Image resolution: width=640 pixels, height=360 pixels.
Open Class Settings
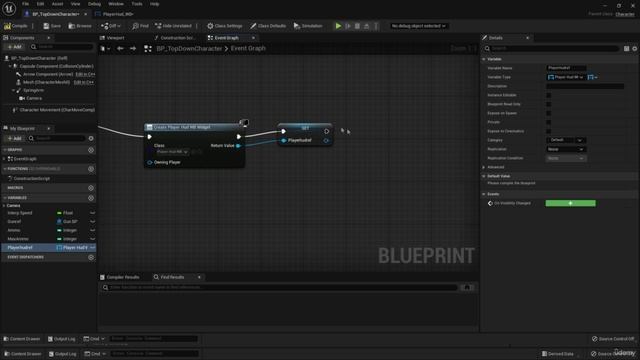224,26
